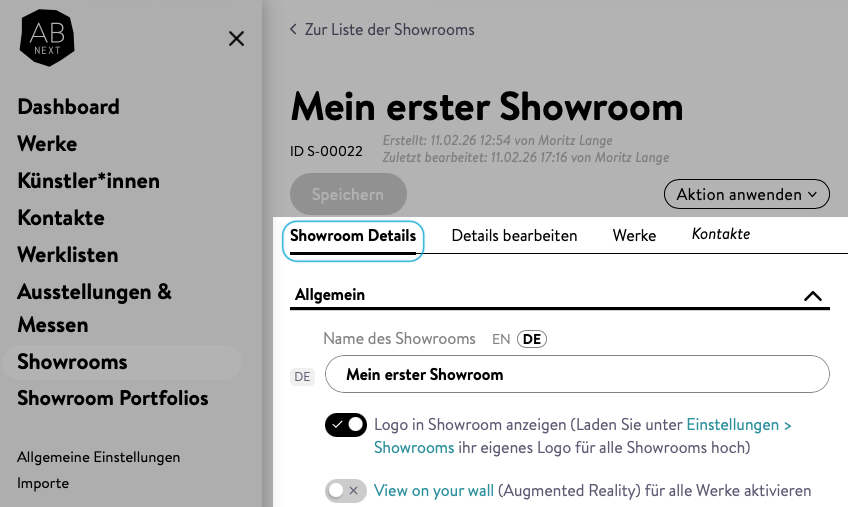Click the Name des Showrooms input field
The image size is (848, 507).
[x=577, y=375]
